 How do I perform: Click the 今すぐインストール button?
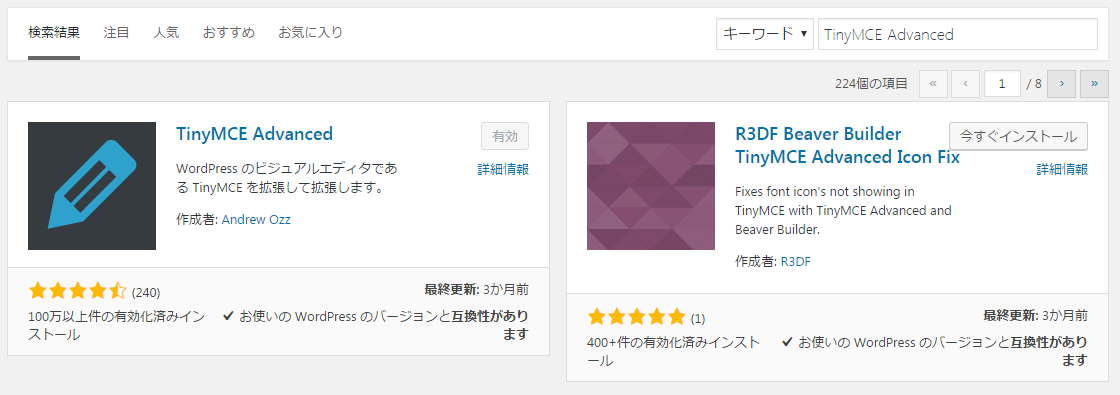[1019, 136]
